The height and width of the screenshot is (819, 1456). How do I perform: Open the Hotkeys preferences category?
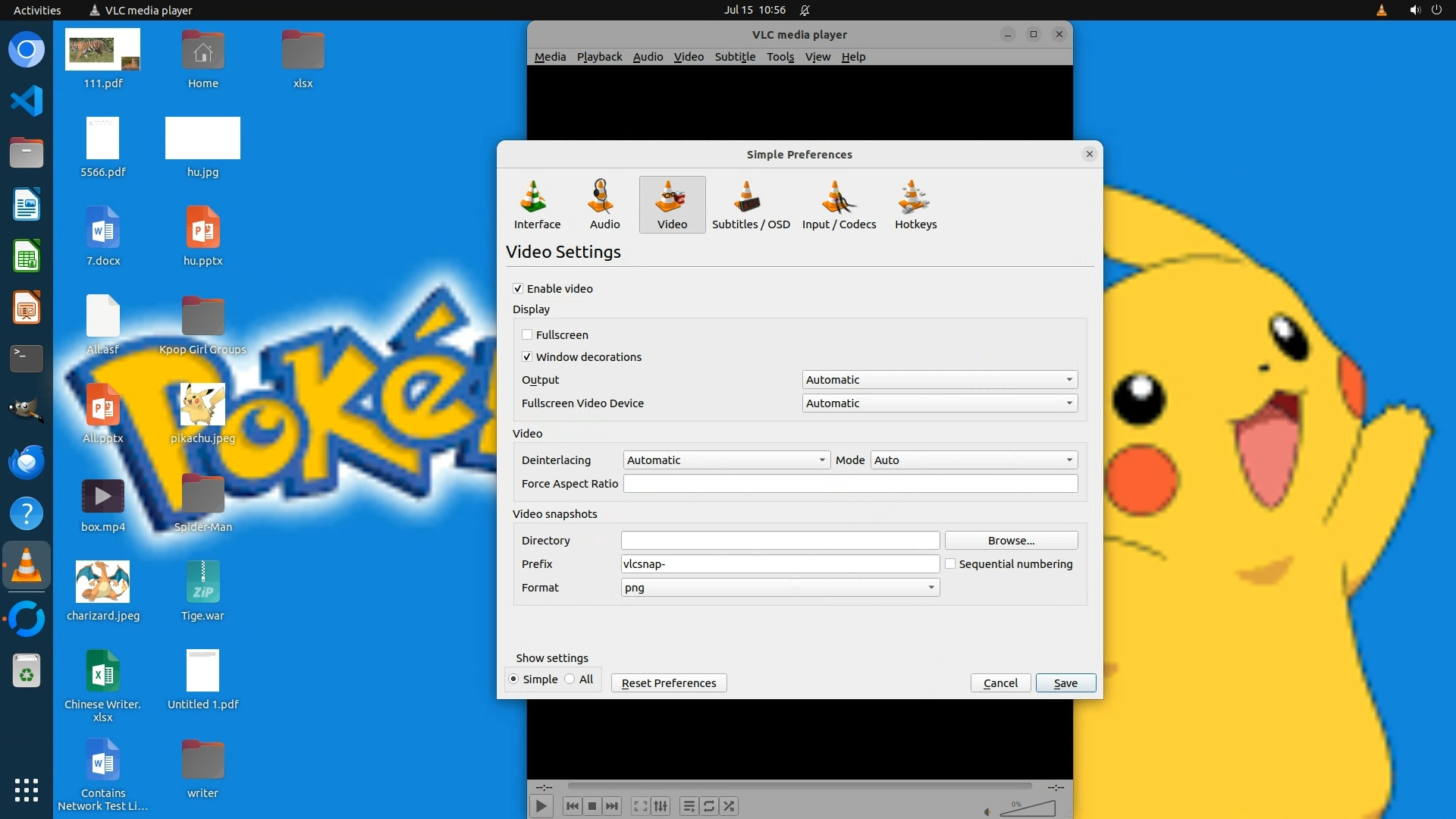click(x=915, y=205)
